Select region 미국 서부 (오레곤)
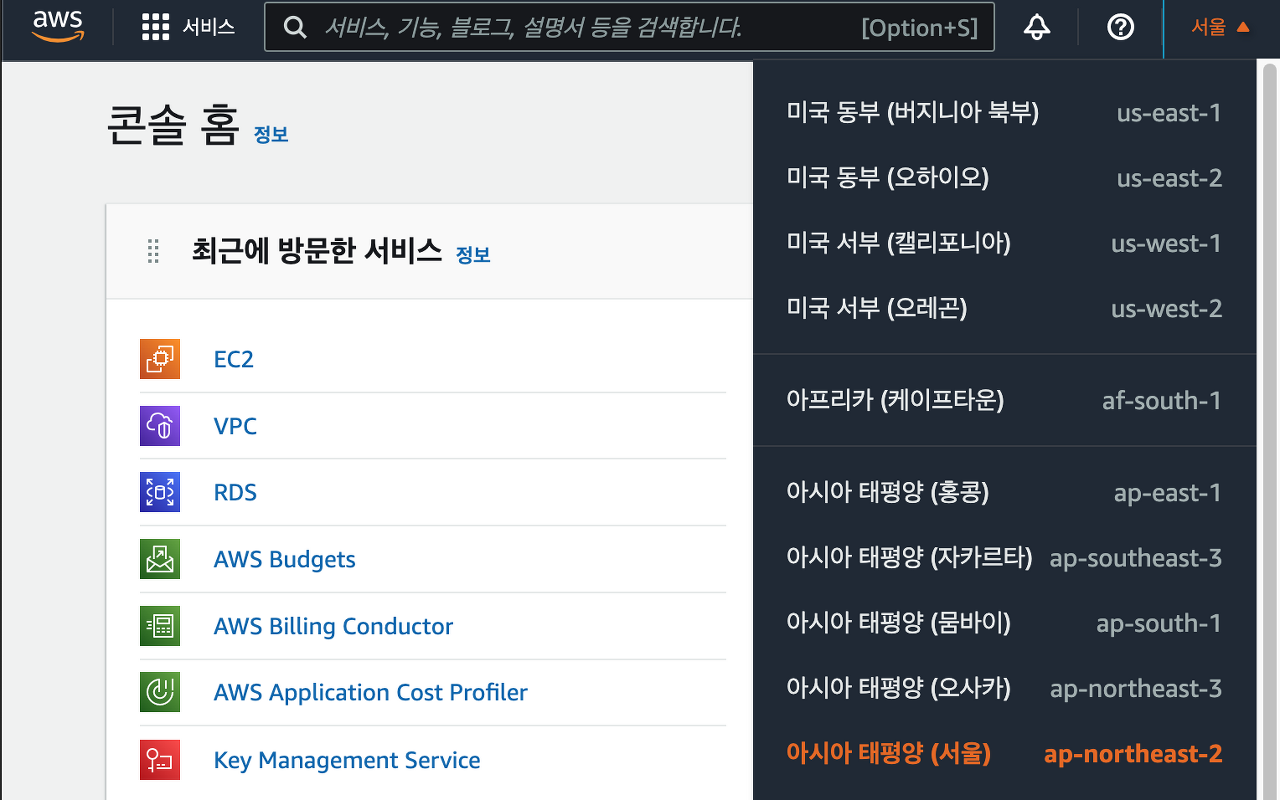The height and width of the screenshot is (800, 1280). pos(1004,308)
